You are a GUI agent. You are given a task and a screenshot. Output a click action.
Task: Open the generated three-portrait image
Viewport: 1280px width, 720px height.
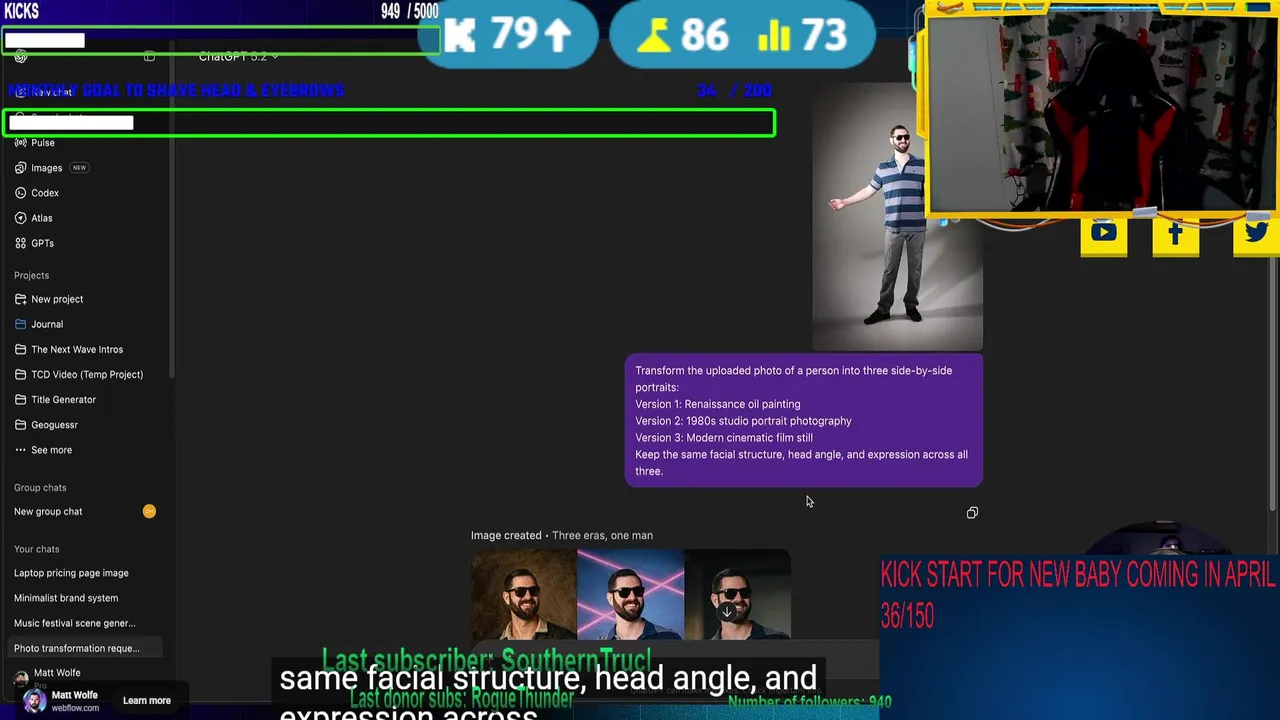[631, 594]
